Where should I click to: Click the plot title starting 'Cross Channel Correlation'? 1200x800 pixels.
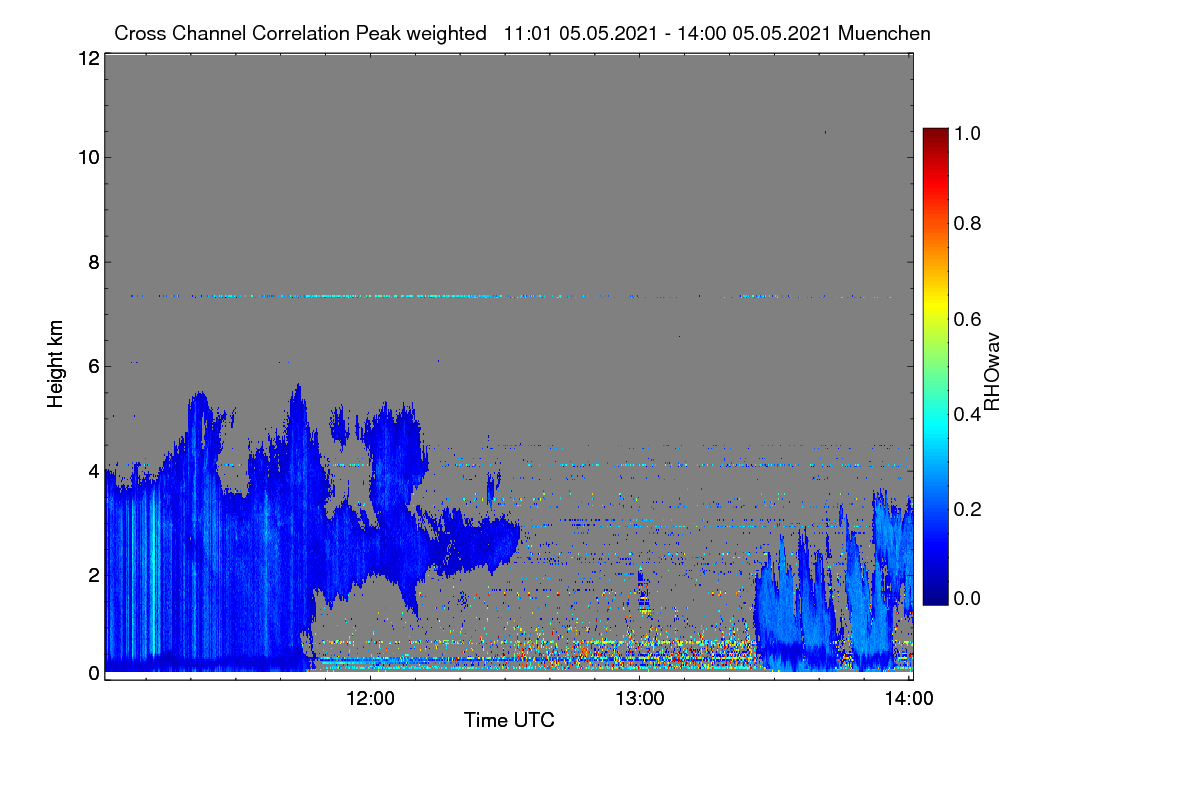[x=522, y=33]
